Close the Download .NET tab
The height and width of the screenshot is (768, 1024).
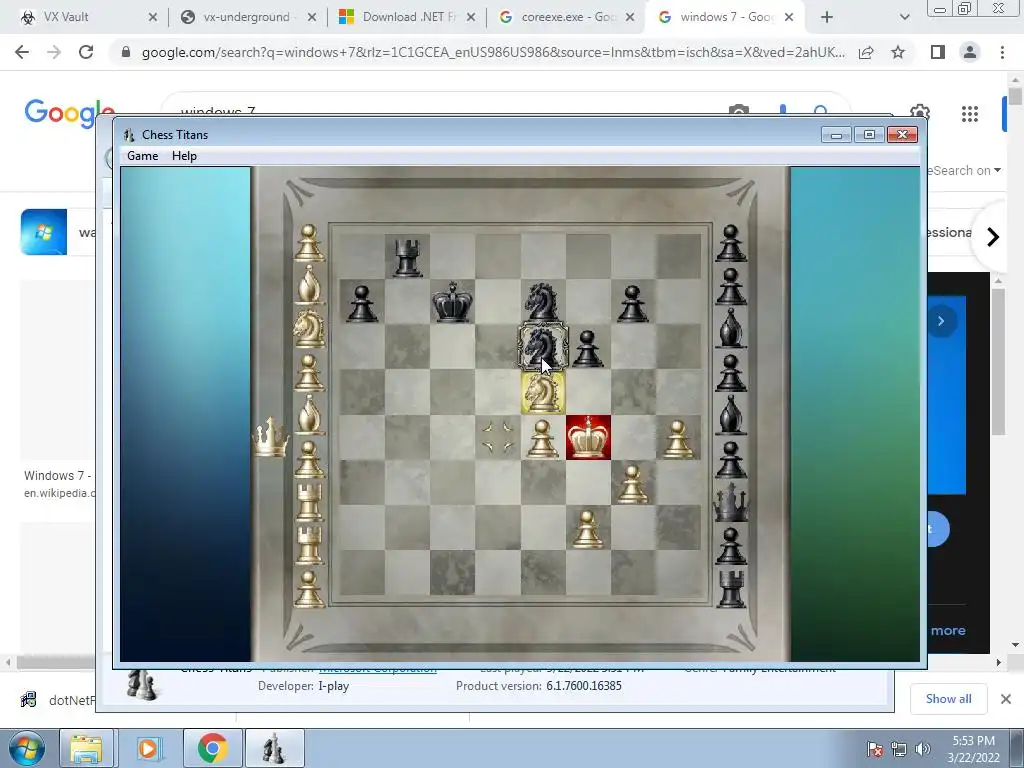(x=471, y=17)
